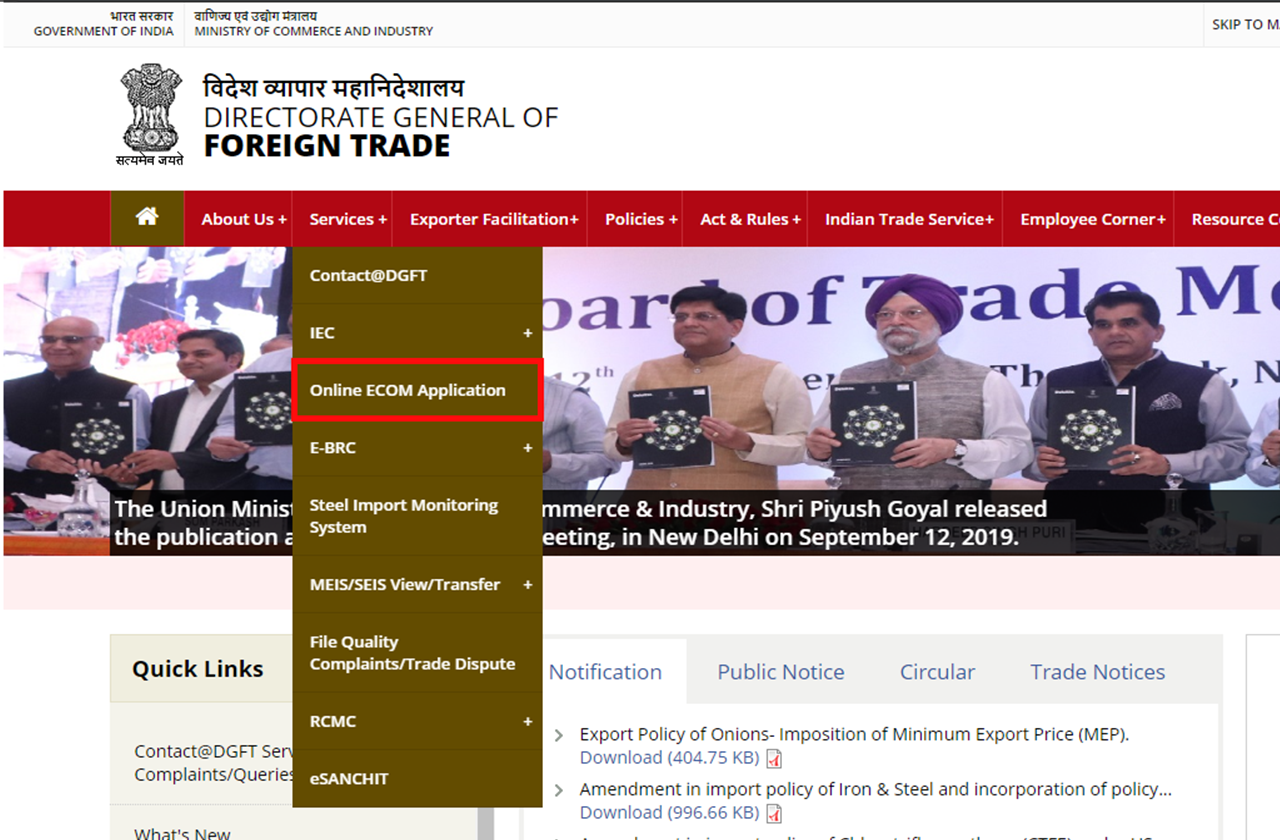The height and width of the screenshot is (840, 1280).
Task: Open Contact@DGFT Service link in Quick Links
Action: 214,763
